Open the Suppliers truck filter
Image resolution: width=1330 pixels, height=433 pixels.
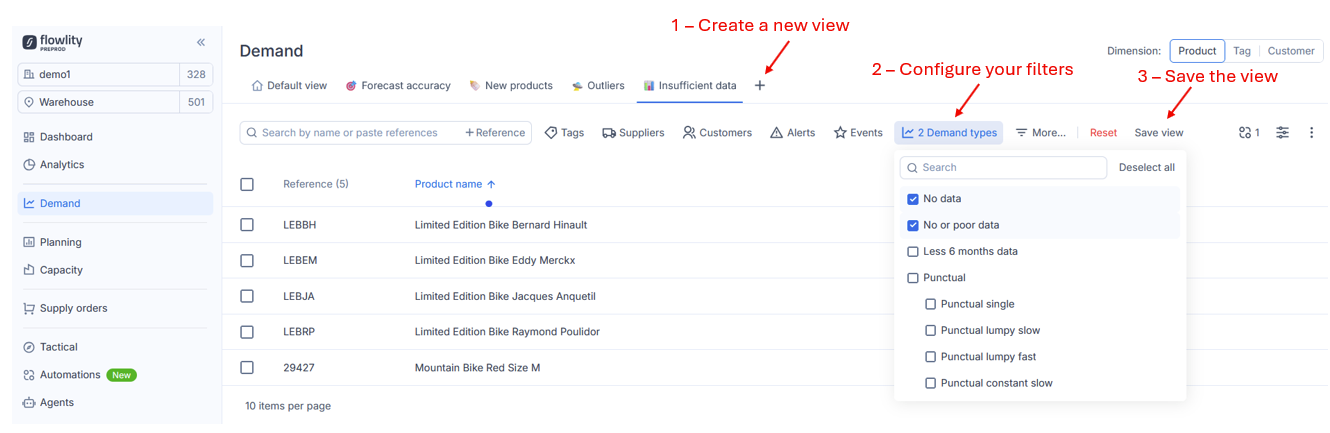tap(633, 133)
